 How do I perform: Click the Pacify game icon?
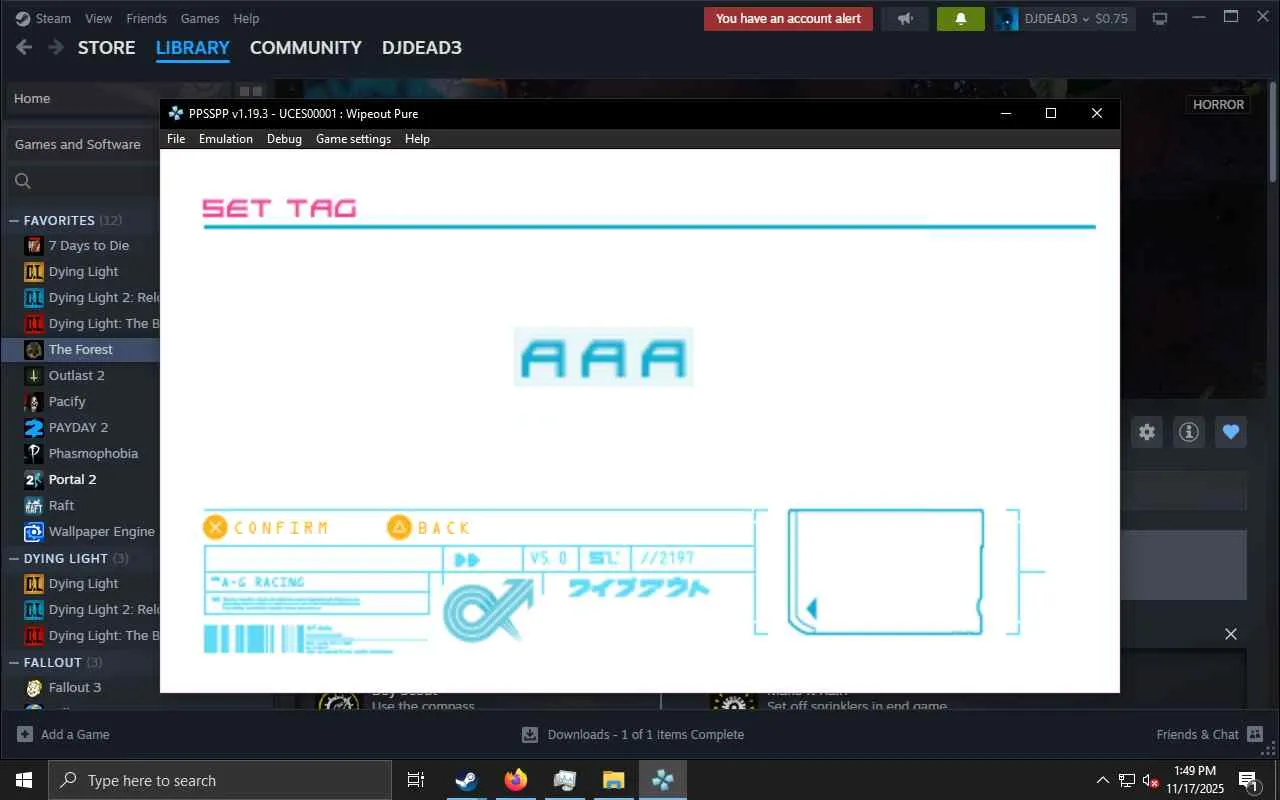tap(34, 401)
